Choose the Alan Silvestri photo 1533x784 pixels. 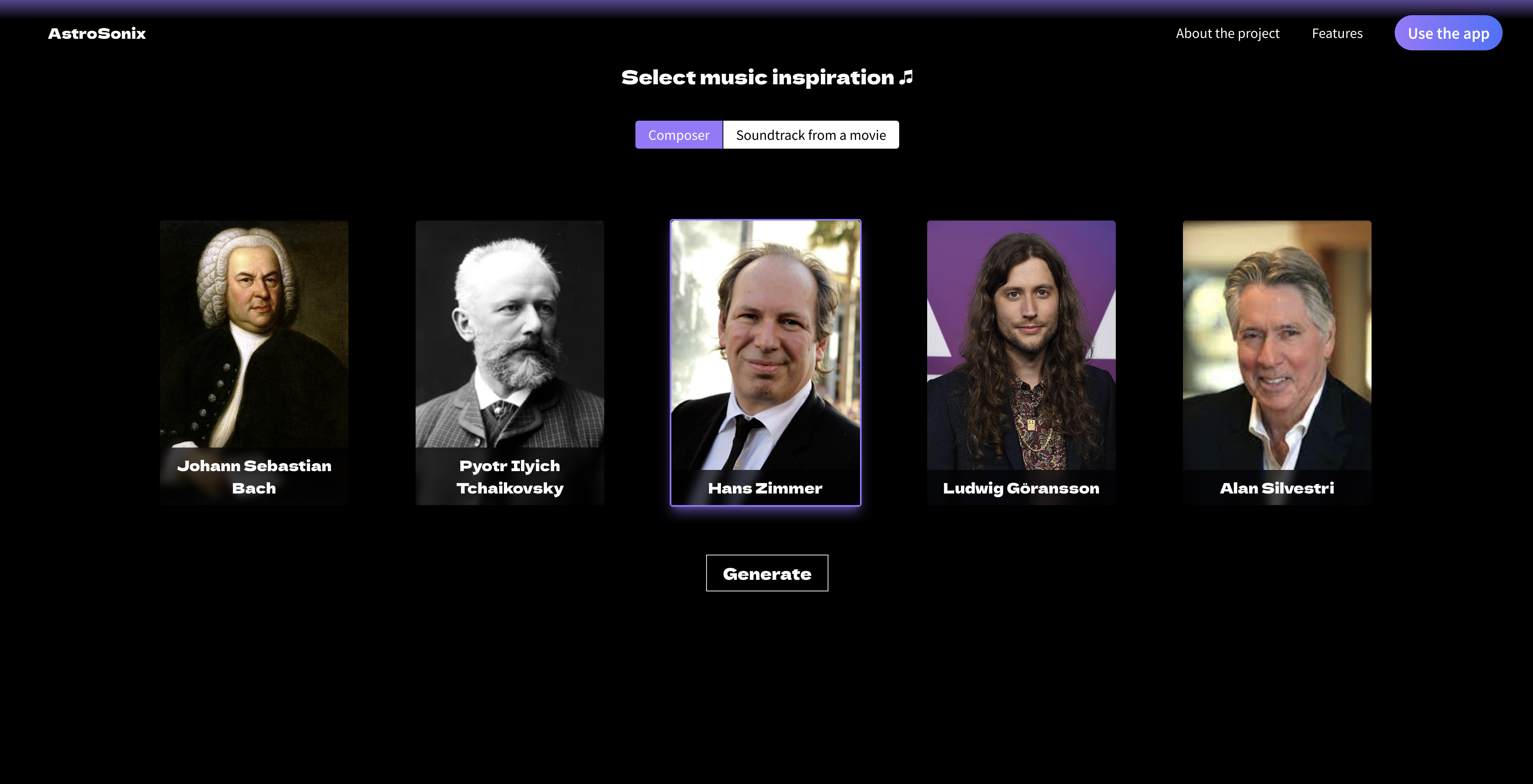coord(1277,345)
